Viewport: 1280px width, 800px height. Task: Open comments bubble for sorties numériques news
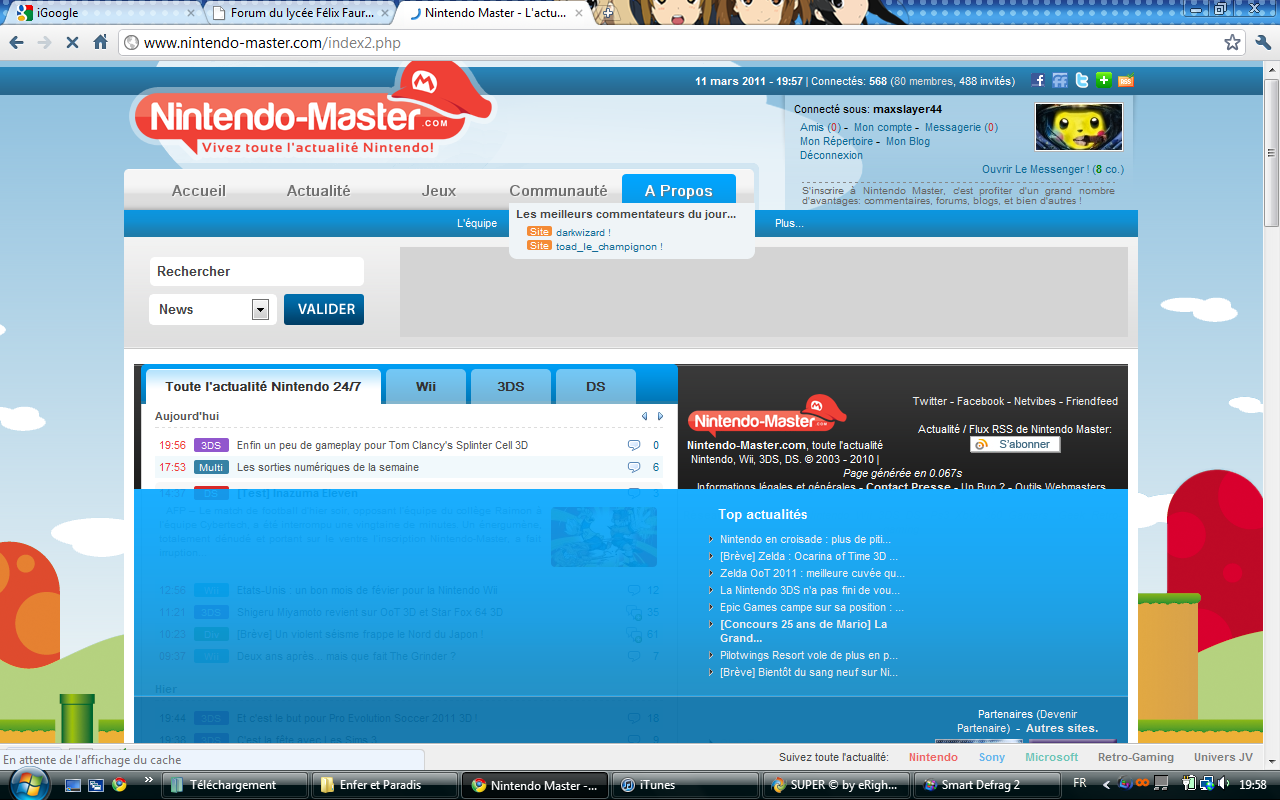click(x=633, y=467)
